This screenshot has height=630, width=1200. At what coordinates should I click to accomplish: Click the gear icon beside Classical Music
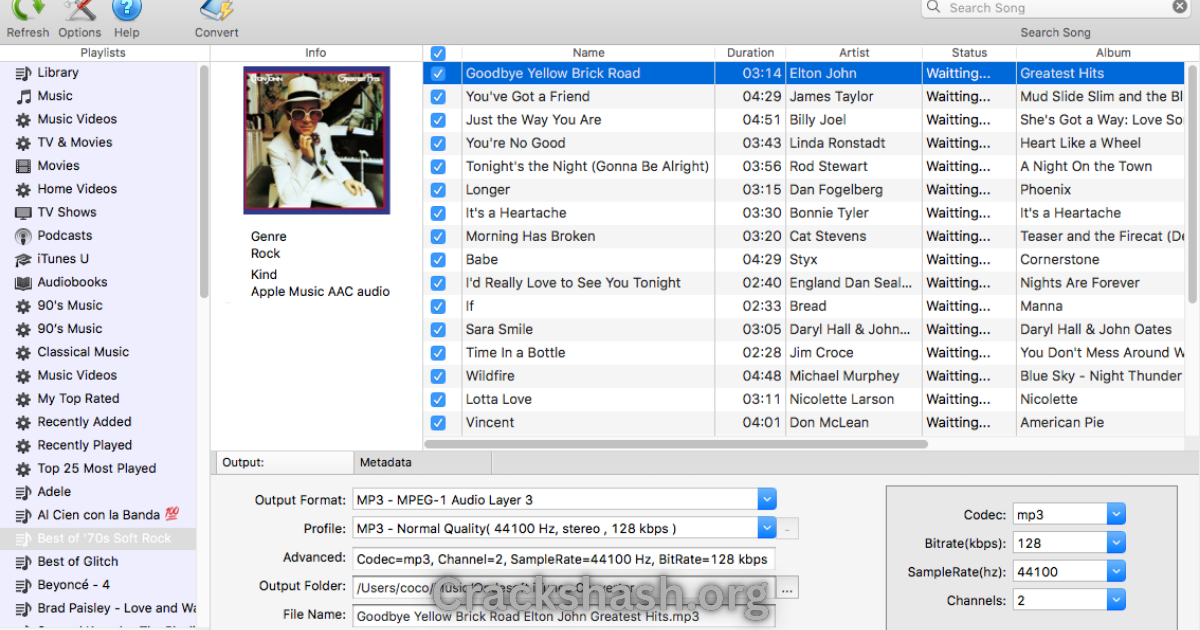pos(23,353)
